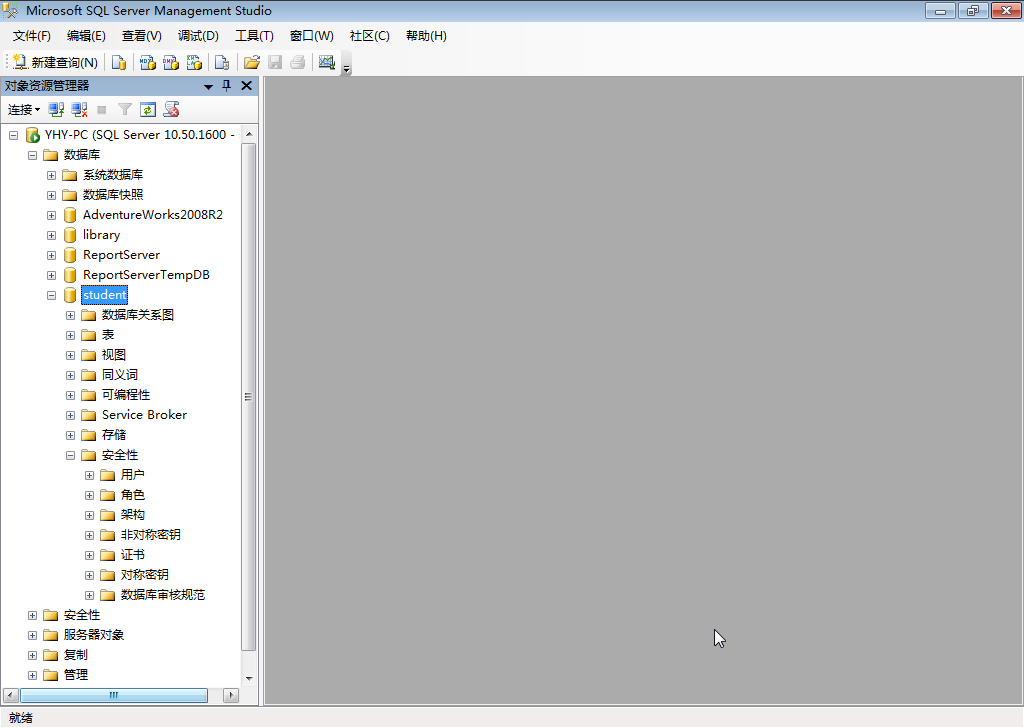Click the Connect Object Explorer icon

point(56,110)
